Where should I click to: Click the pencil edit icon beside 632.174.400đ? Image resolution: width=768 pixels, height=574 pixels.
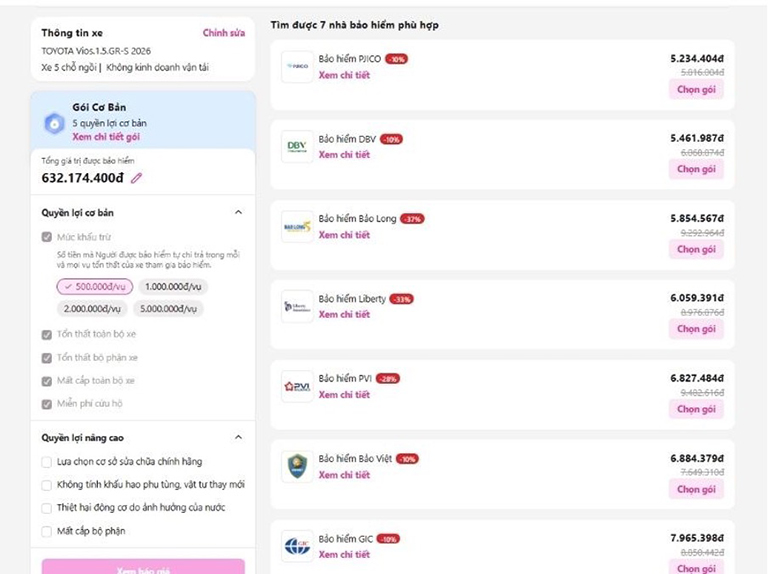pyautogui.click(x=136, y=178)
